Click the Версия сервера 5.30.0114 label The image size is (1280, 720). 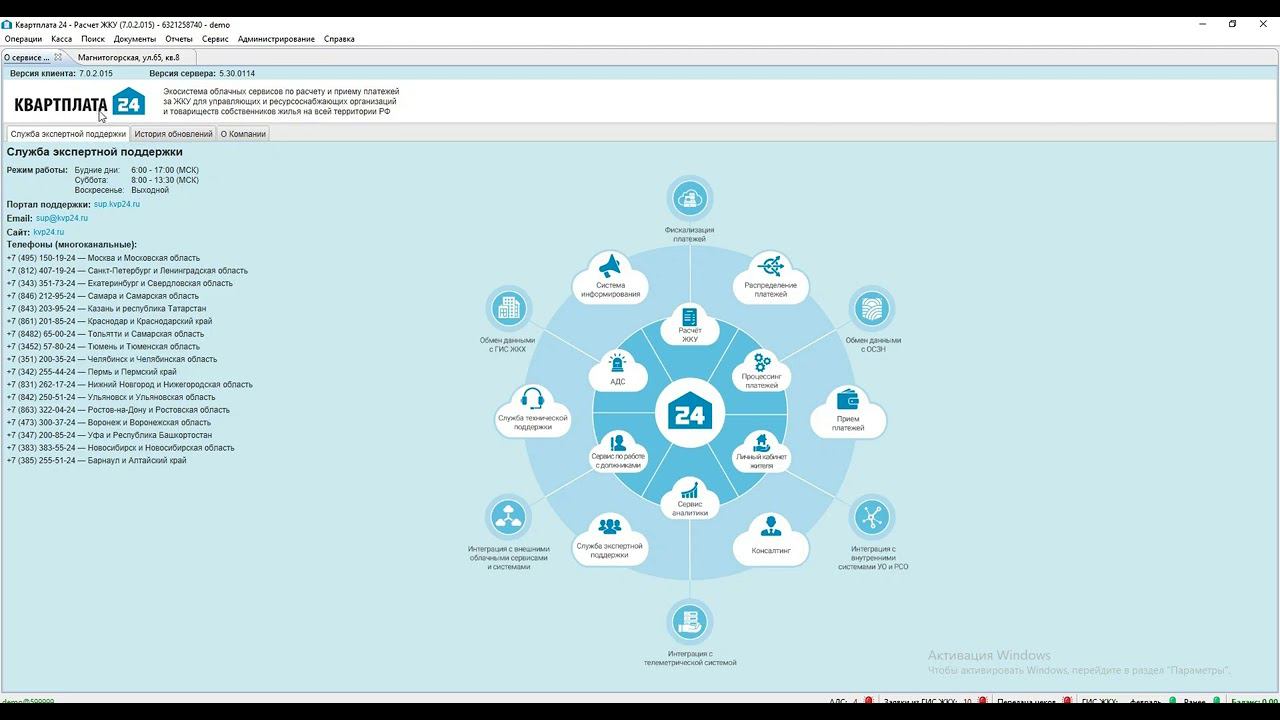coord(202,74)
